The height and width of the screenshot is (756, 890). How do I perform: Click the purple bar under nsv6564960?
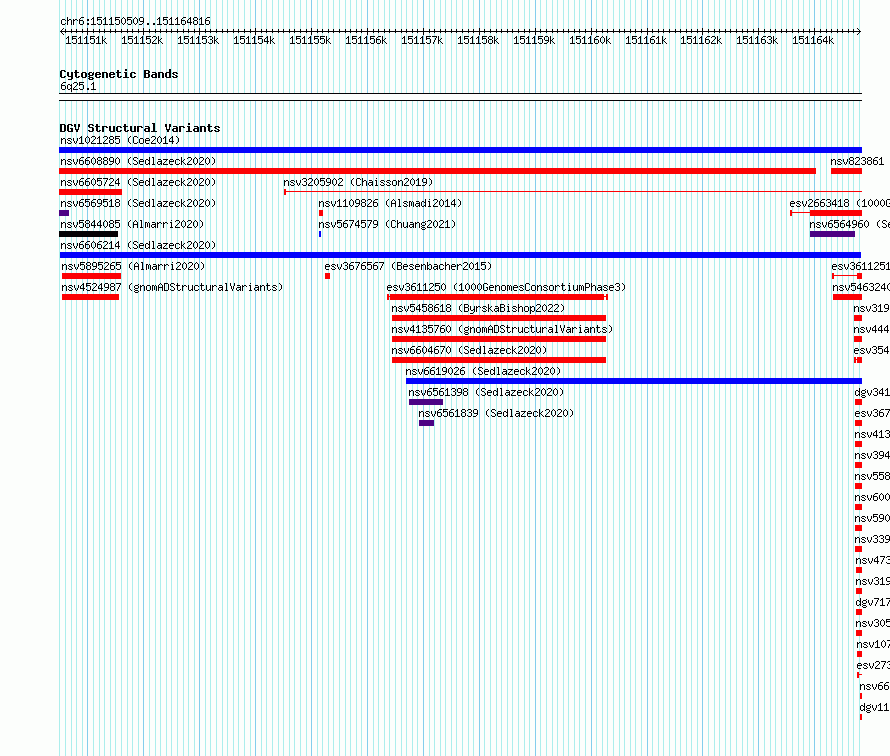click(x=832, y=234)
